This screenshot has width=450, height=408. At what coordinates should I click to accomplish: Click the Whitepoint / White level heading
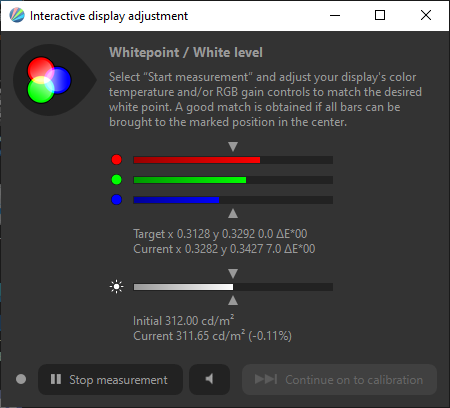click(186, 53)
